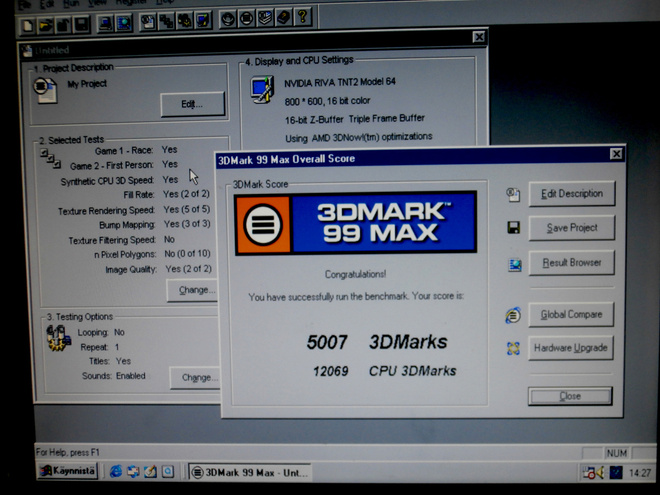Click the 12069 CPU 3DMarks score

(384, 371)
